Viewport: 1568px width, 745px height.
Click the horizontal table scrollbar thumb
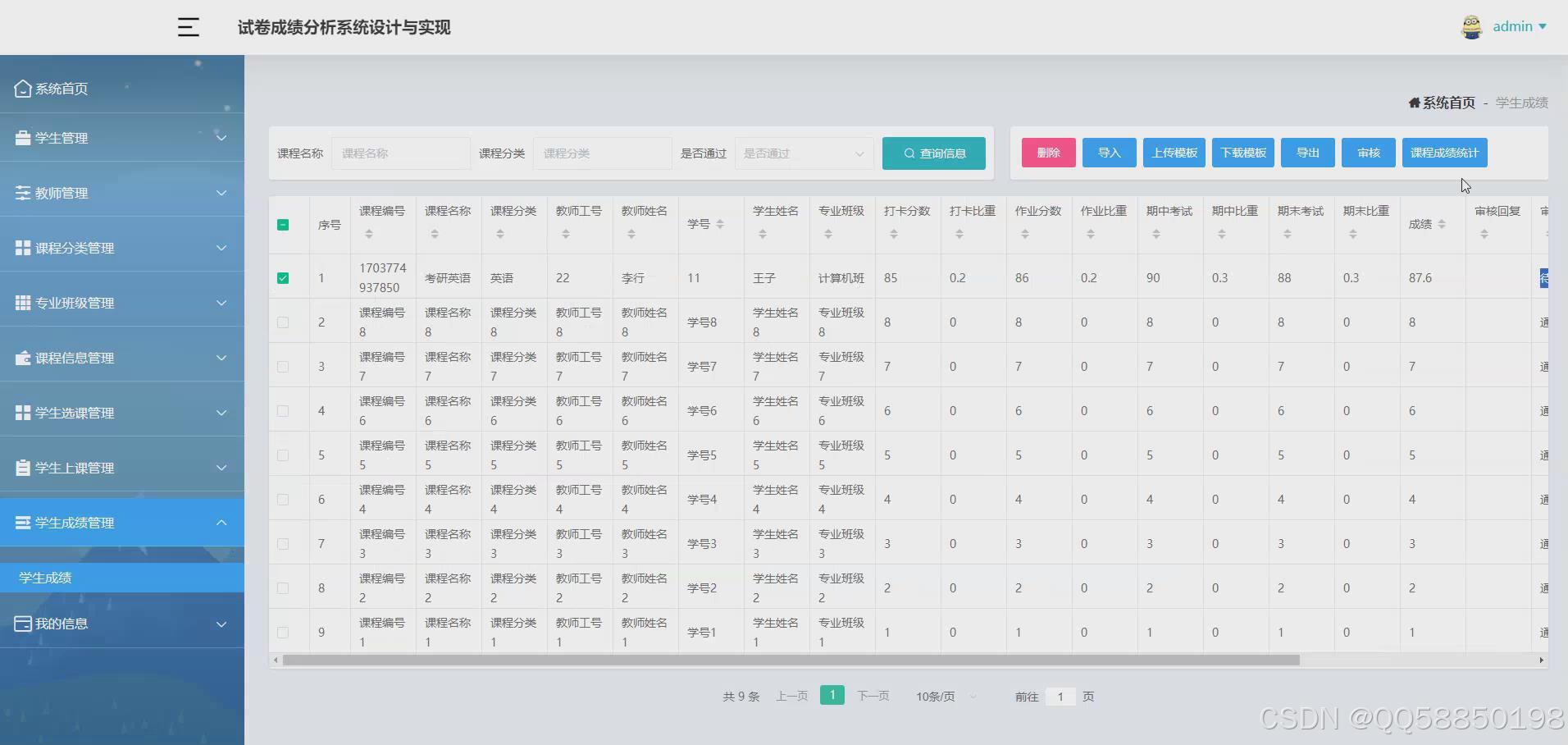791,660
